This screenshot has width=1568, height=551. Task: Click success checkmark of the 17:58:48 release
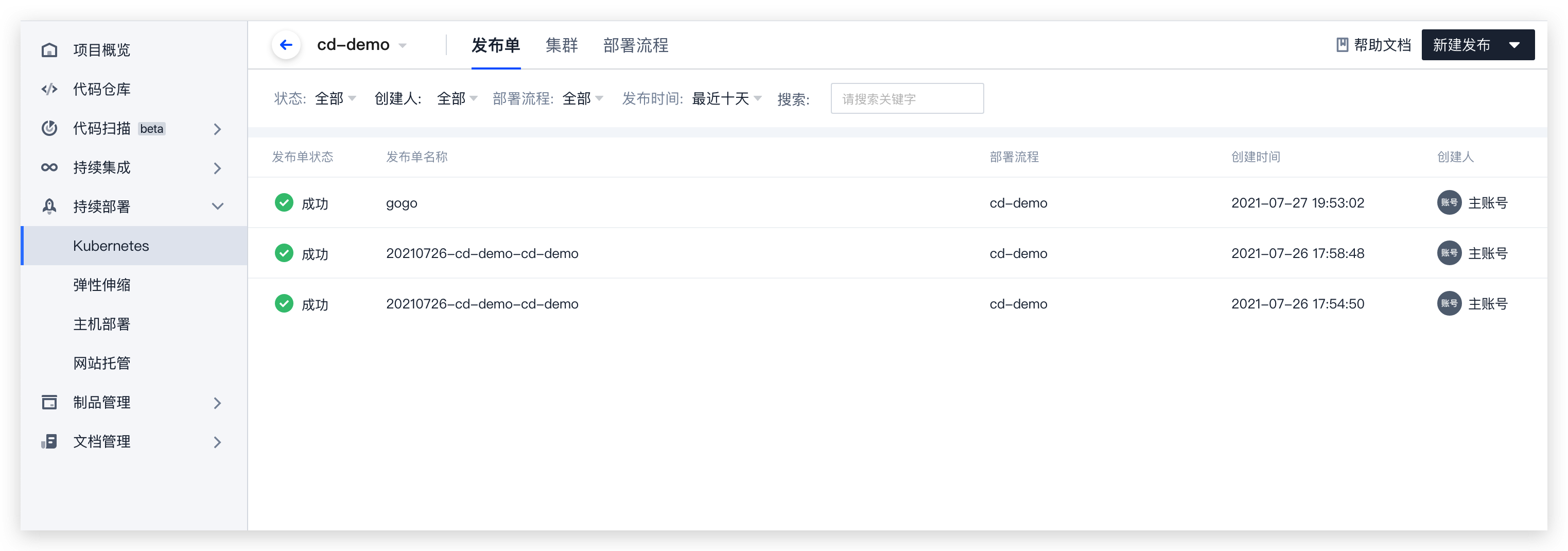coord(284,253)
